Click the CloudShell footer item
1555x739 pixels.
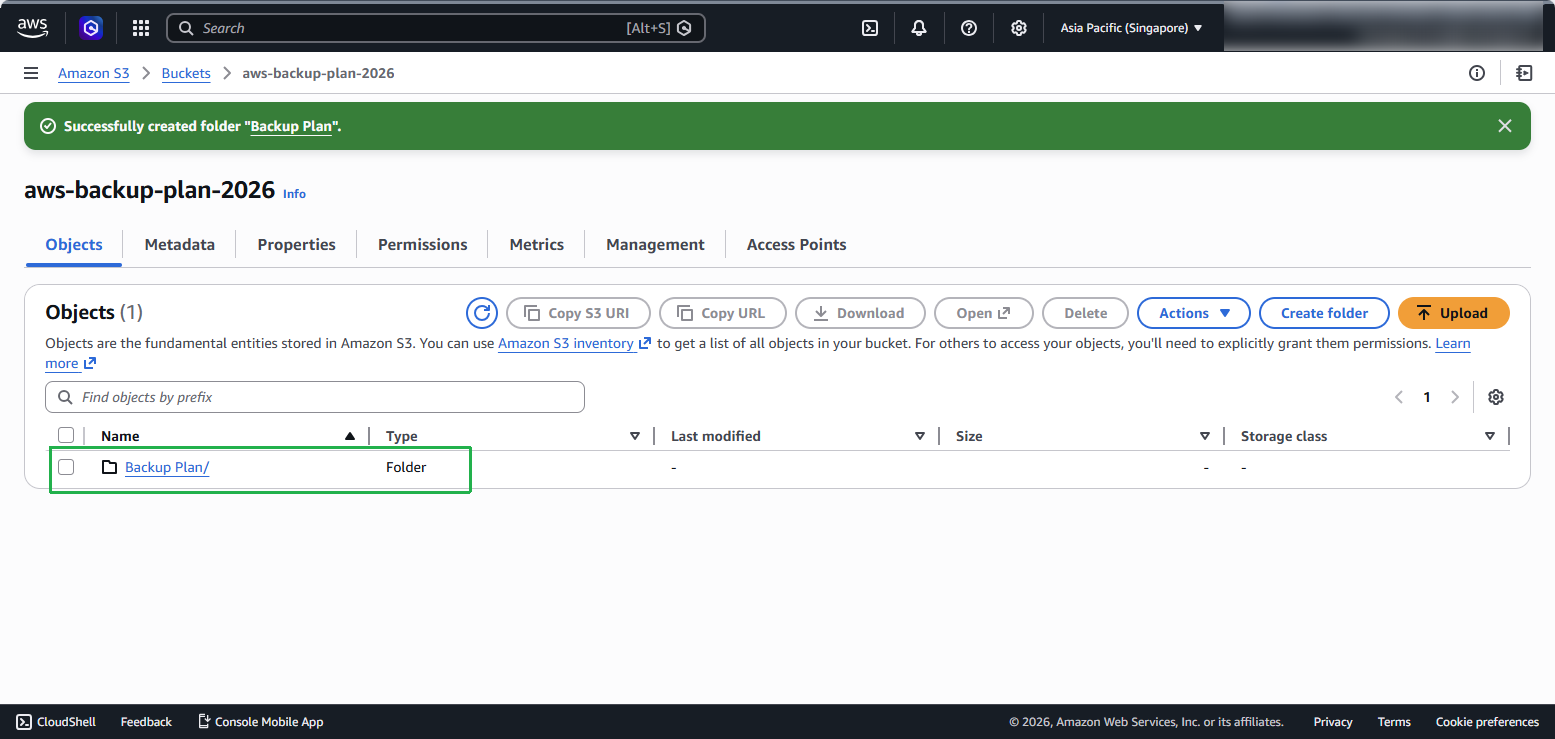[x=56, y=722]
